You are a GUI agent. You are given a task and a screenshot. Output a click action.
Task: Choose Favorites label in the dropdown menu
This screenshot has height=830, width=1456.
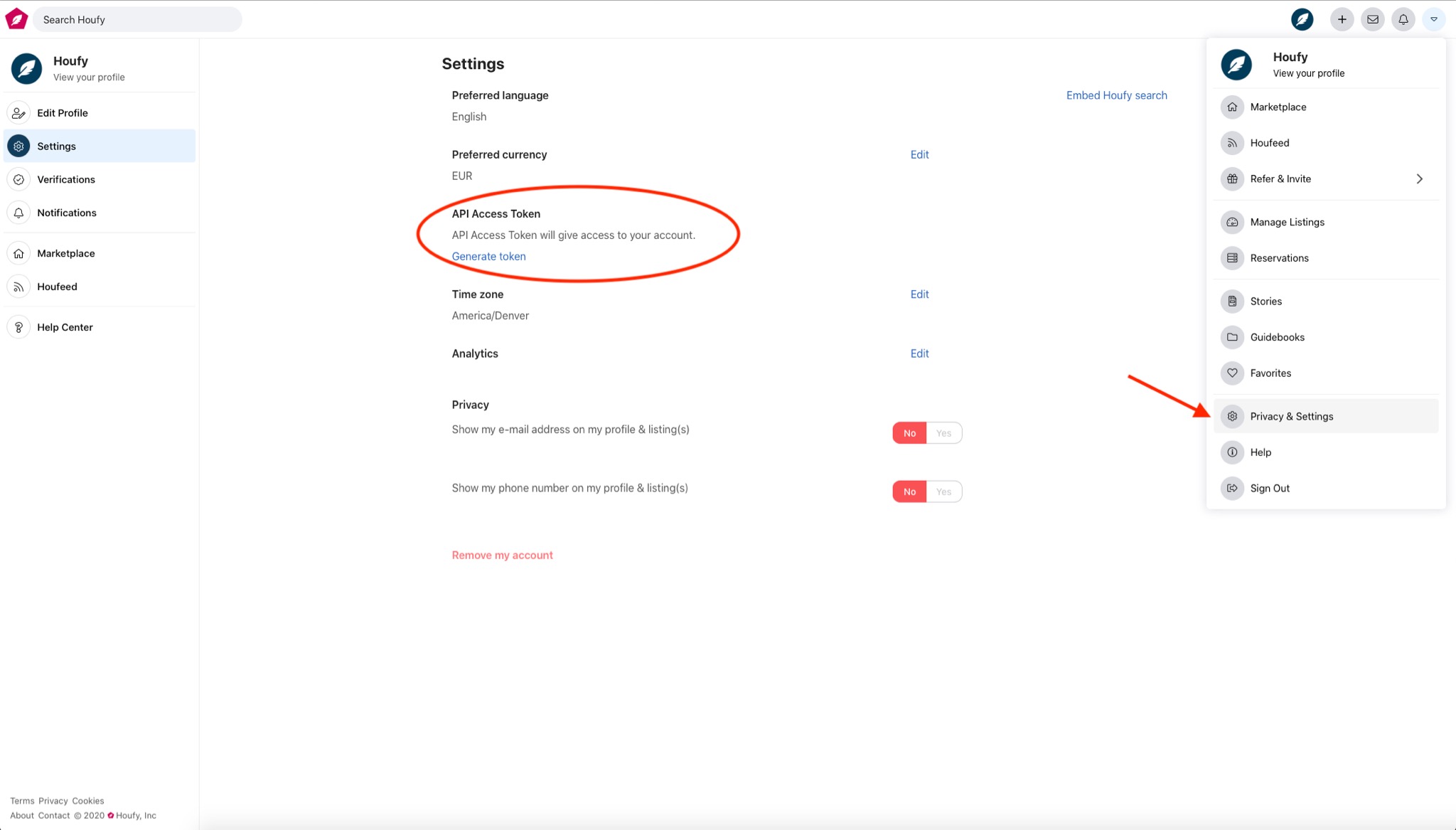pos(1270,373)
